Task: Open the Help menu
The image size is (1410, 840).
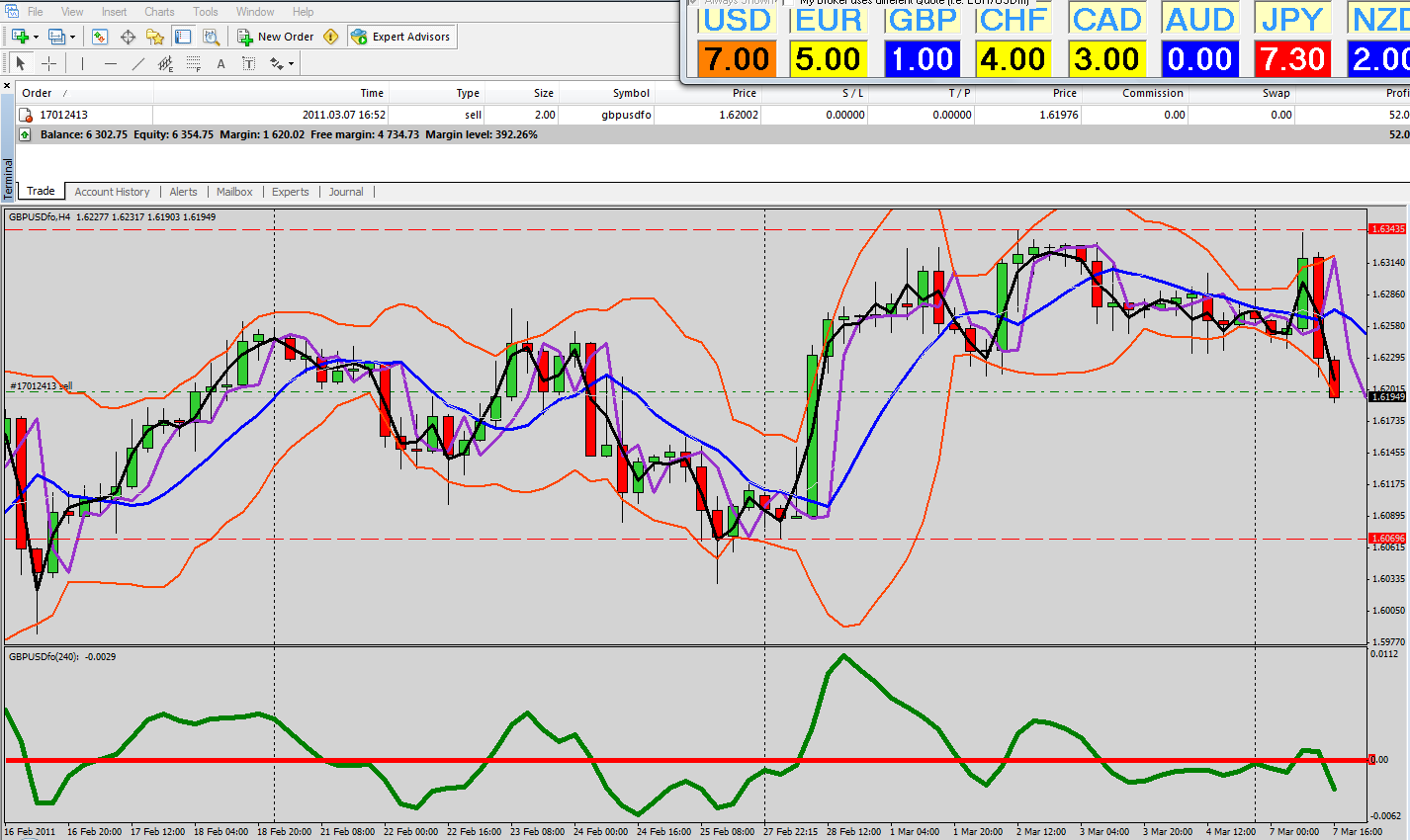Action: 303,12
